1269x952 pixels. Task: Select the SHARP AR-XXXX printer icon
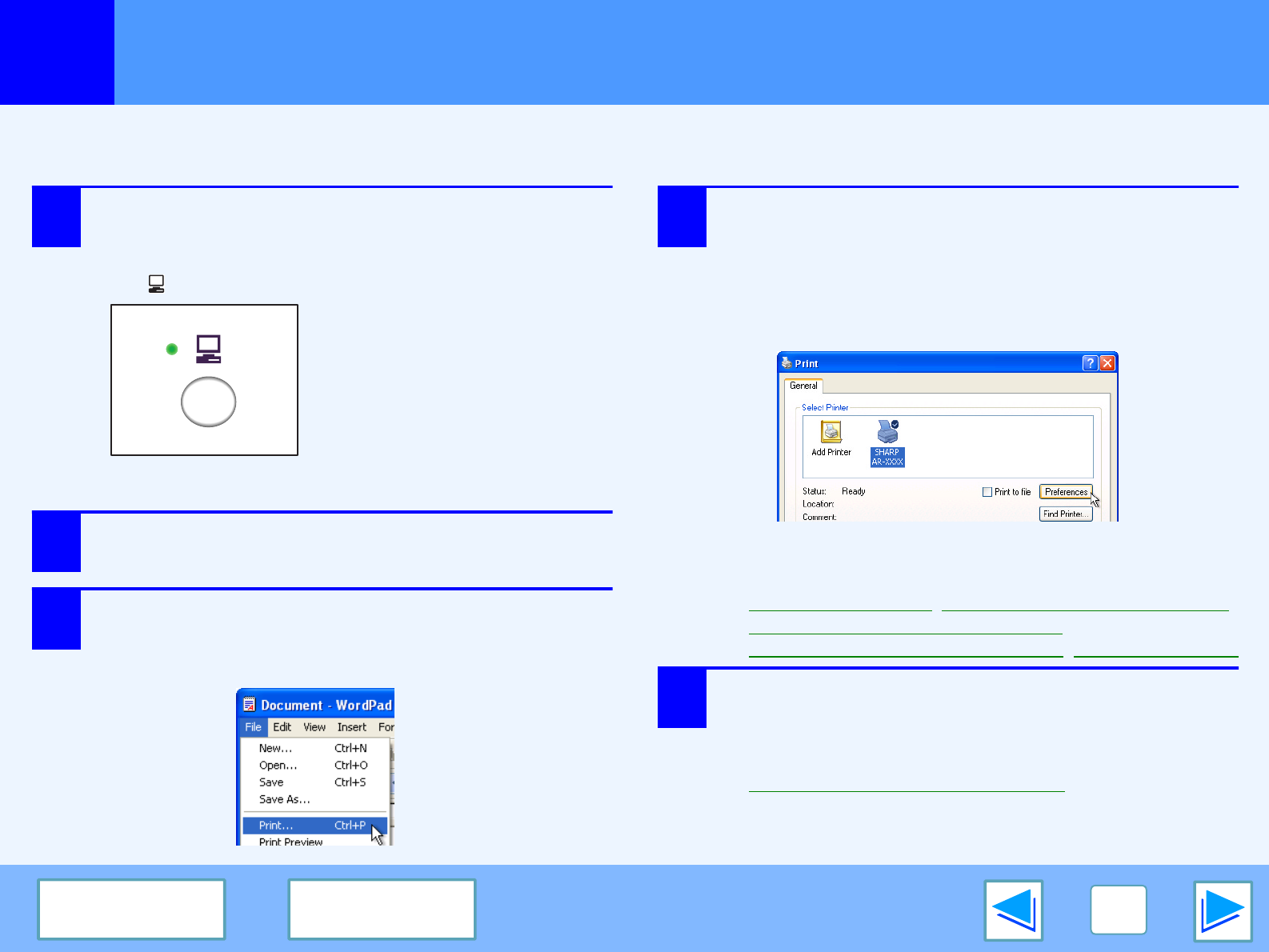click(887, 442)
